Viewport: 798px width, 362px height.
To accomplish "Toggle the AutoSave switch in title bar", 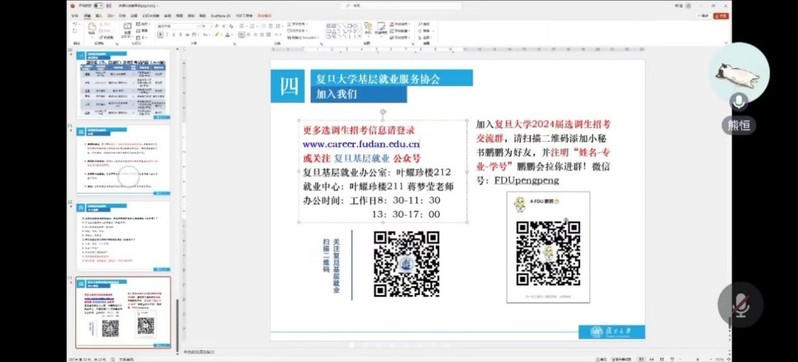I will point(99,6).
